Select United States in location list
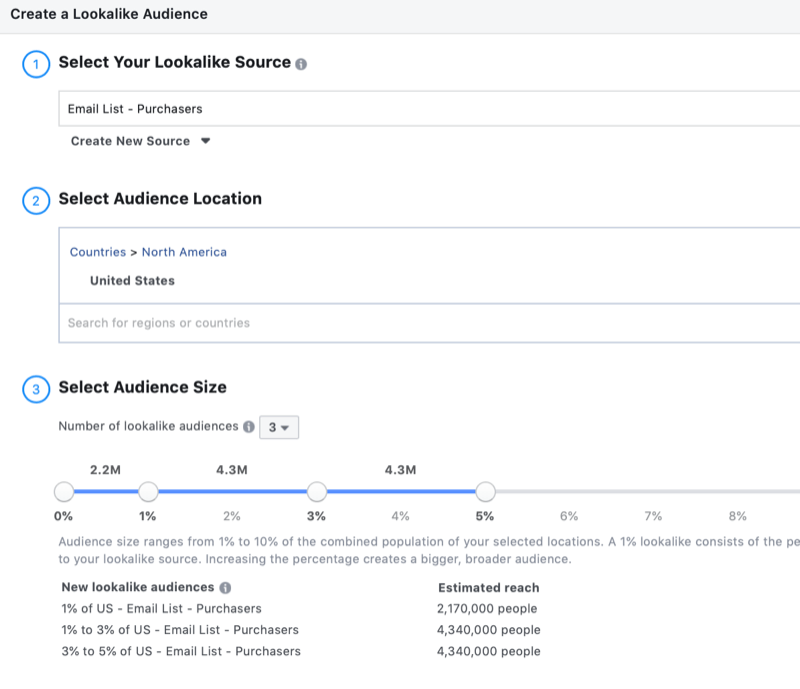Viewport: 800px width, 689px height. (132, 281)
